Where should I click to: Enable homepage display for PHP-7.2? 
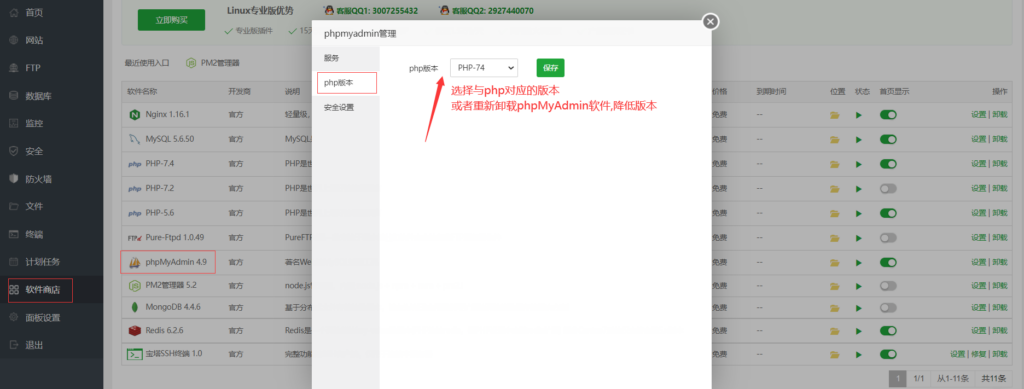click(888, 188)
